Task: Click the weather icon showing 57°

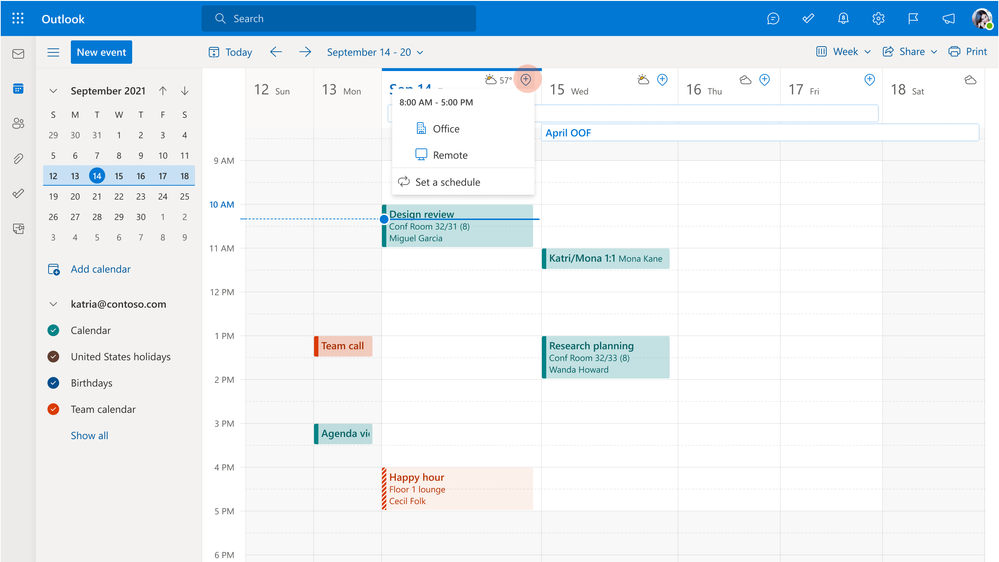Action: tap(491, 80)
